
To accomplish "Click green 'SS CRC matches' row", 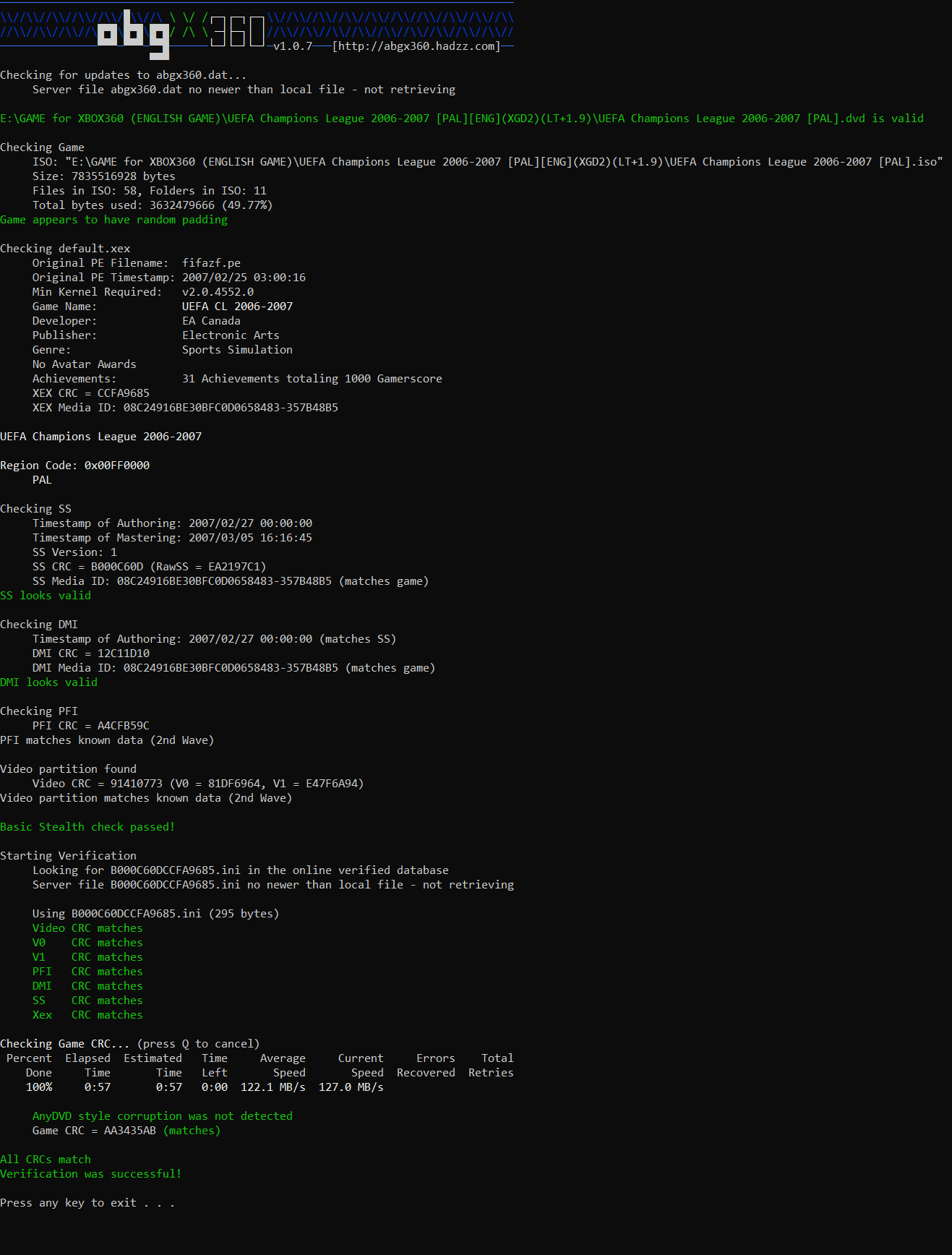I will [87, 1001].
